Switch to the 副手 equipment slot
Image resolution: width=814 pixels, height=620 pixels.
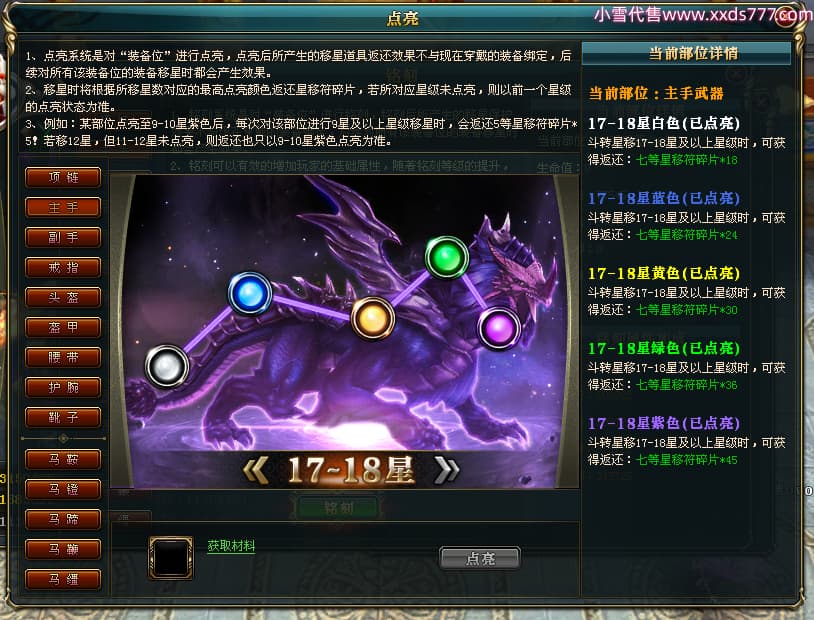tap(63, 237)
